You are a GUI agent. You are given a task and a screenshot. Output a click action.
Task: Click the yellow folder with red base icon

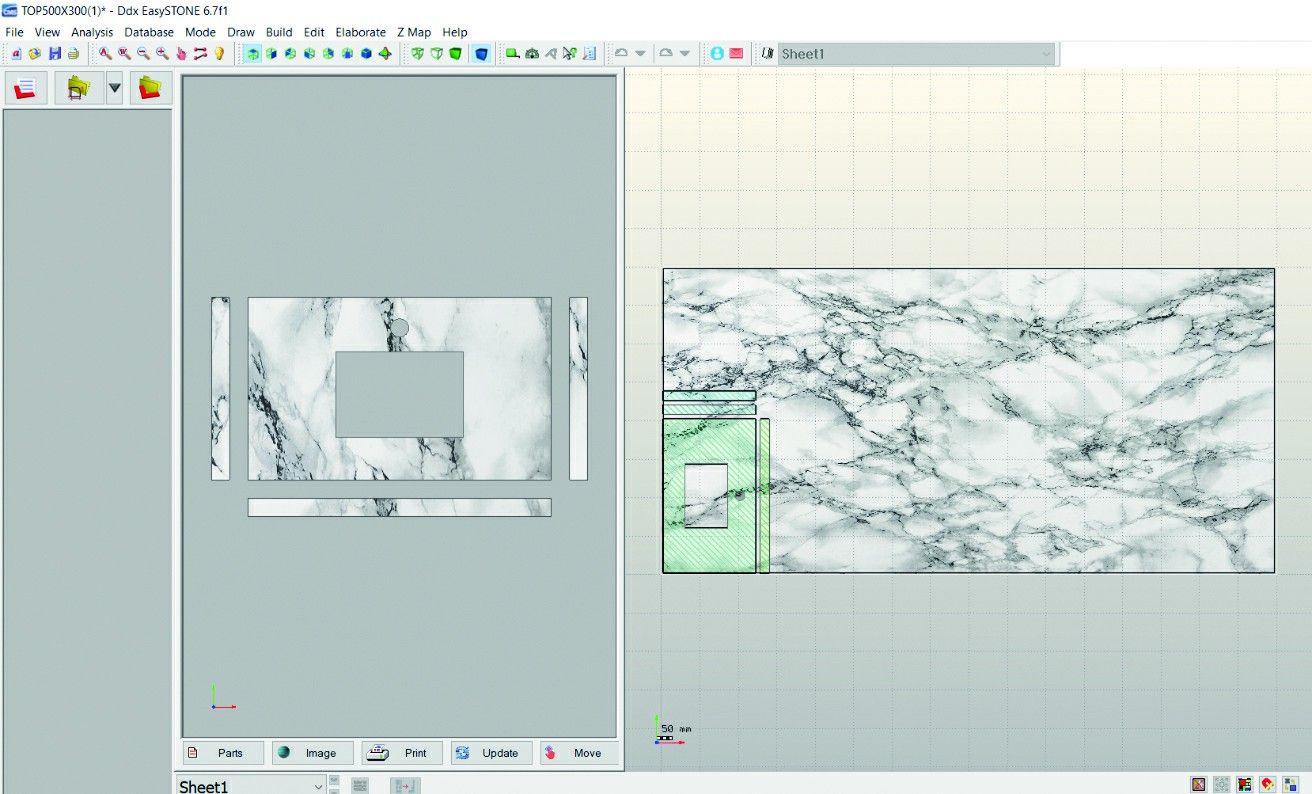click(x=150, y=88)
